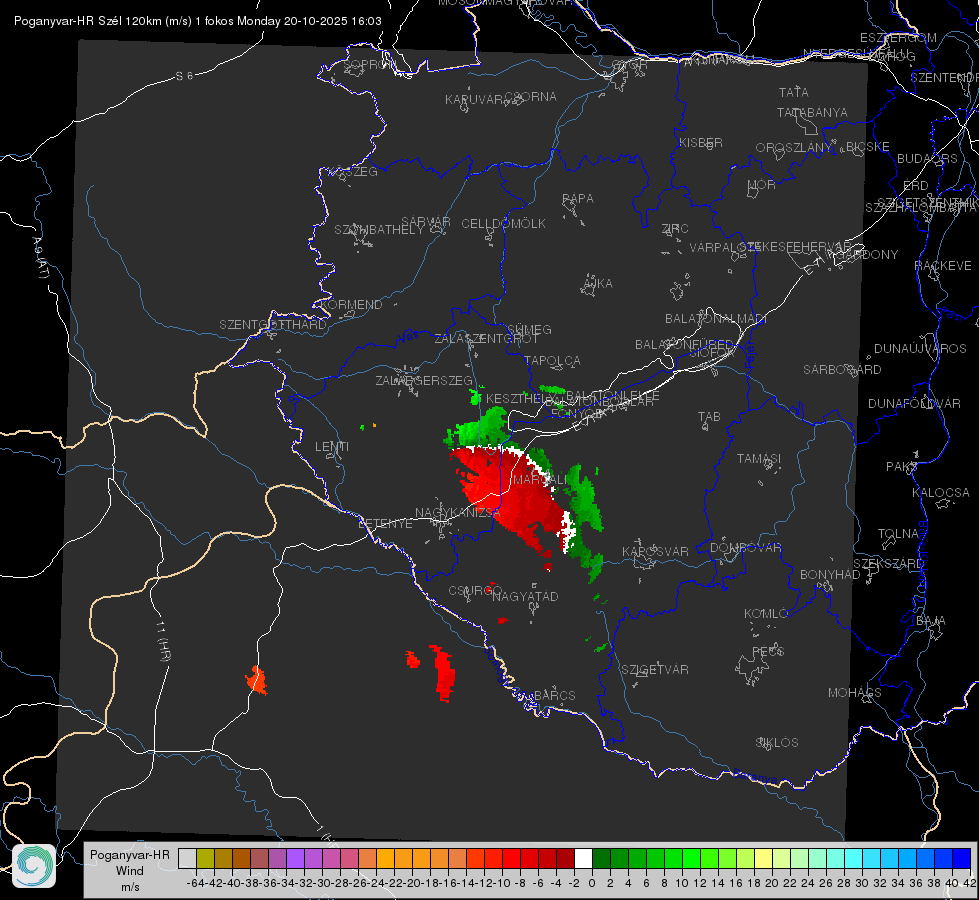This screenshot has height=900, width=979.
Task: Pick the darkest blue swatch at scale end
Action: 962,858
